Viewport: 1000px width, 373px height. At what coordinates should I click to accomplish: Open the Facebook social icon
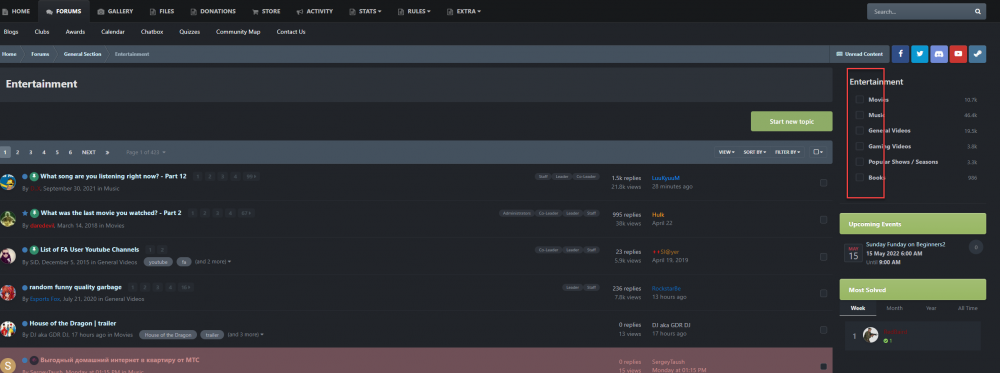point(900,54)
